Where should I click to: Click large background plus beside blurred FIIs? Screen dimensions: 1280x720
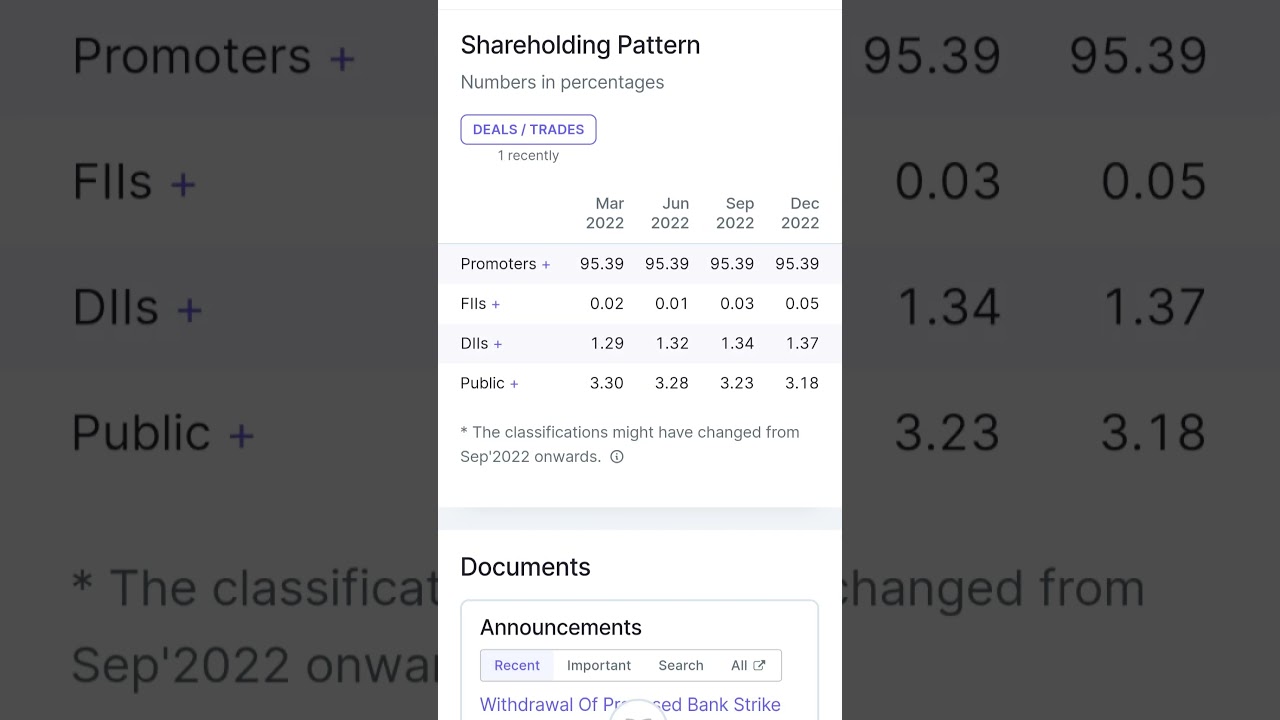pos(183,184)
